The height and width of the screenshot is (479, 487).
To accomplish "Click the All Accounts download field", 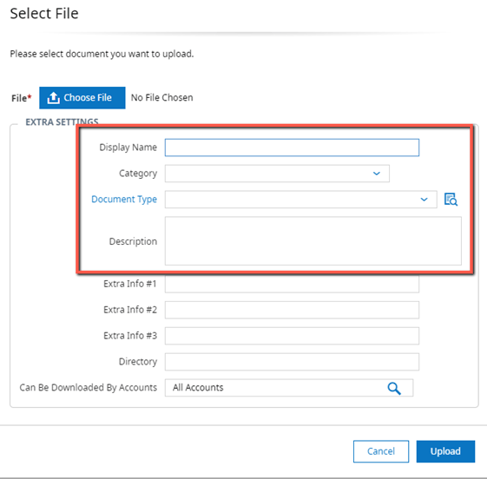I will click(289, 388).
